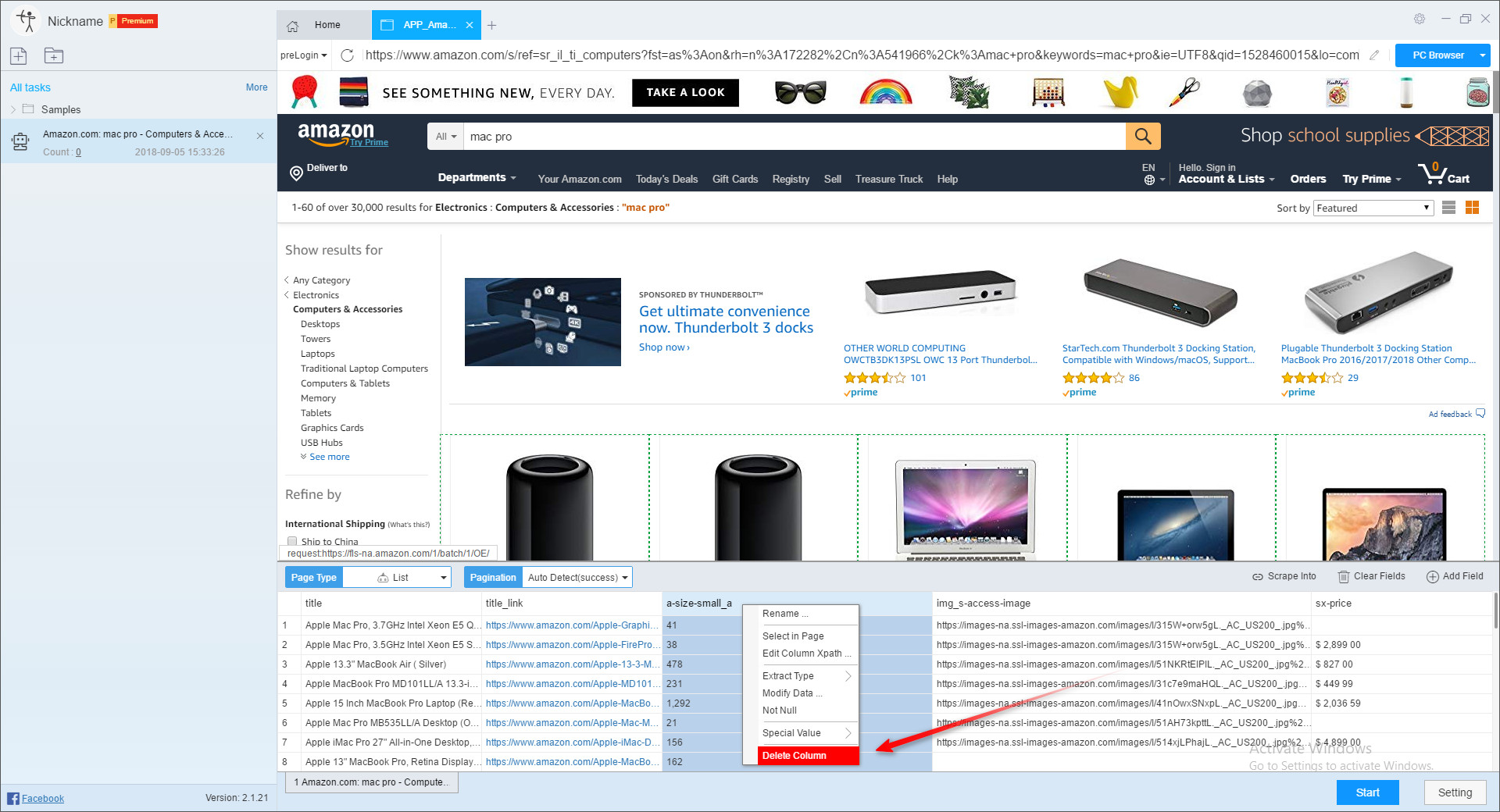Click the user avatar icon
This screenshot has height=812, width=1500.
click(x=27, y=20)
